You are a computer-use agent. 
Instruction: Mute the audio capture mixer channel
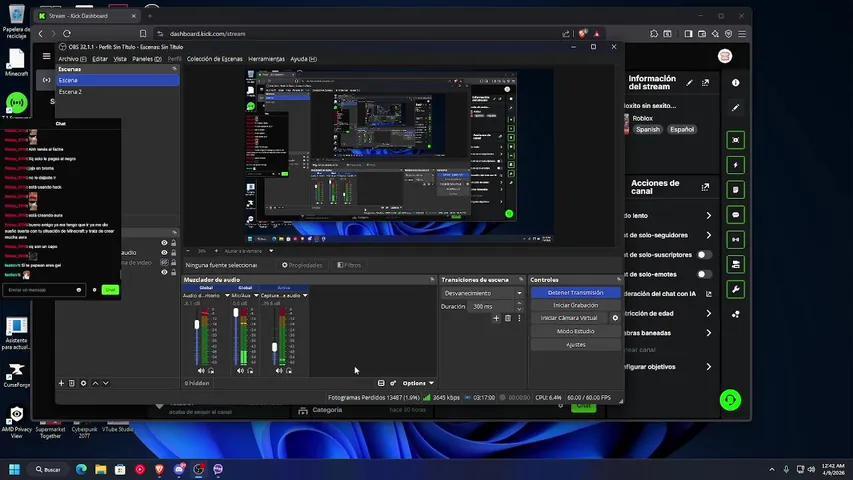279,371
